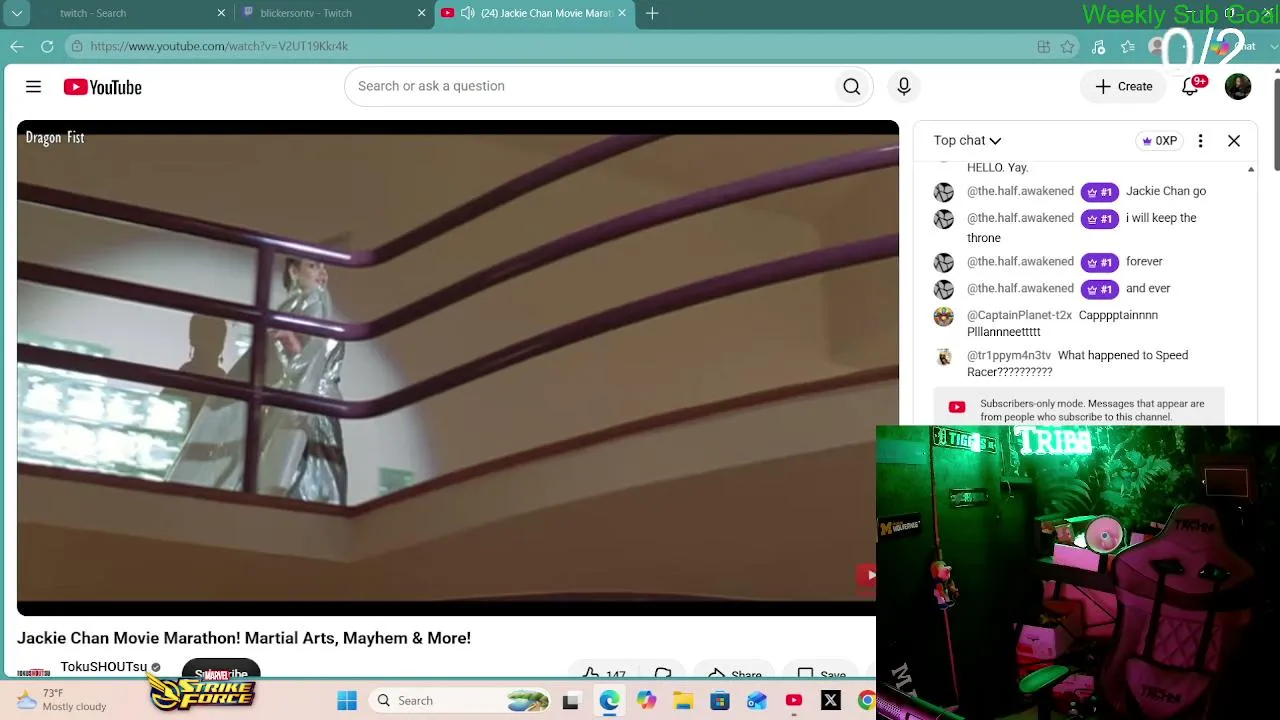Open the weather widget showing 73°F

coord(62,700)
